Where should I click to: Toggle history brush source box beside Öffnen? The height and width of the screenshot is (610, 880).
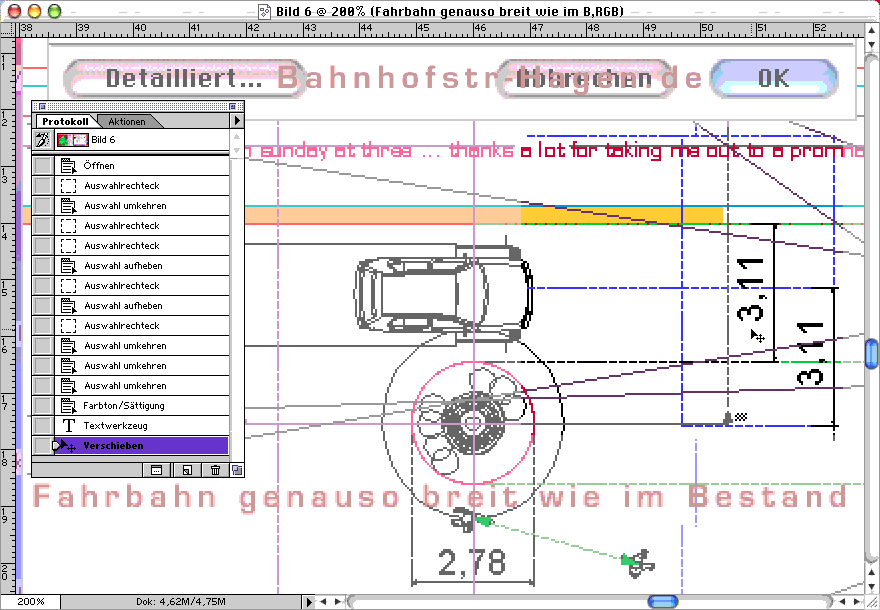pyautogui.click(x=43, y=166)
